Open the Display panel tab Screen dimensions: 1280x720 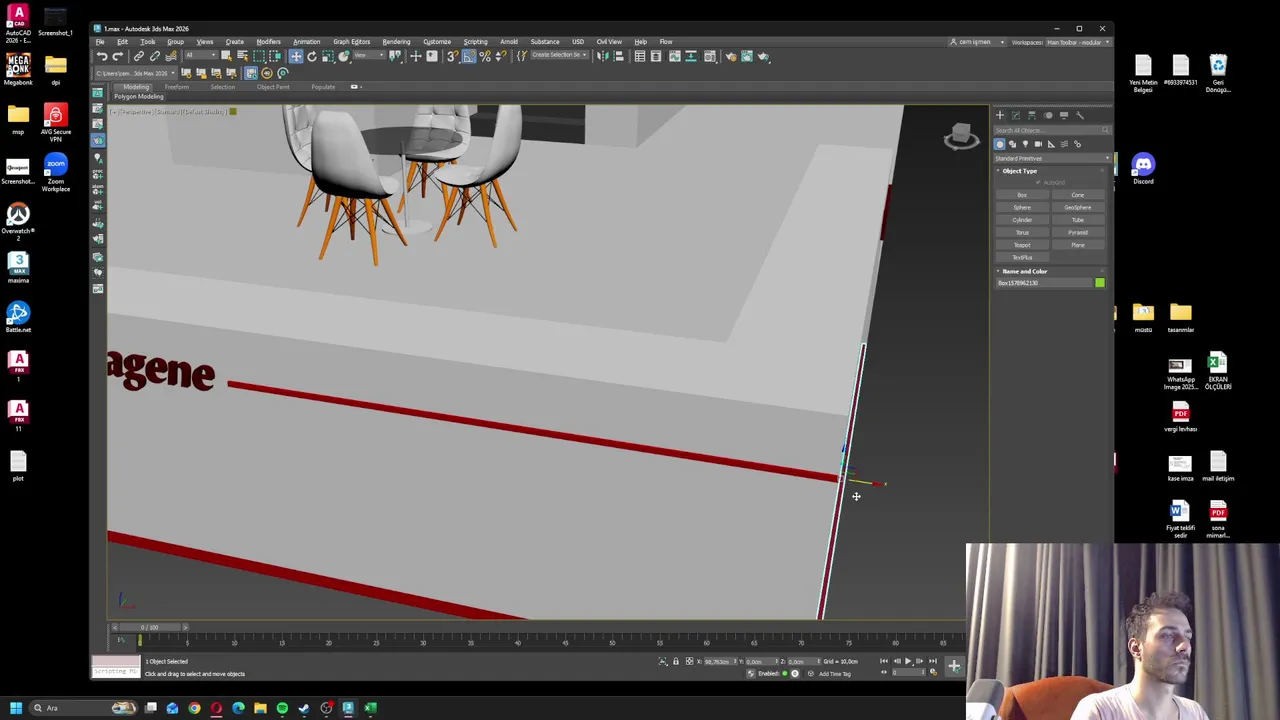1064,115
